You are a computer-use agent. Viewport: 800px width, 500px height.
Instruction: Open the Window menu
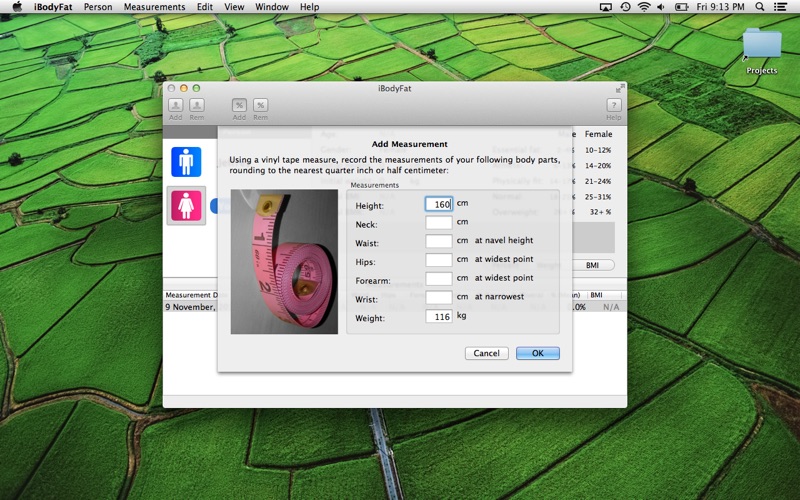point(272,7)
